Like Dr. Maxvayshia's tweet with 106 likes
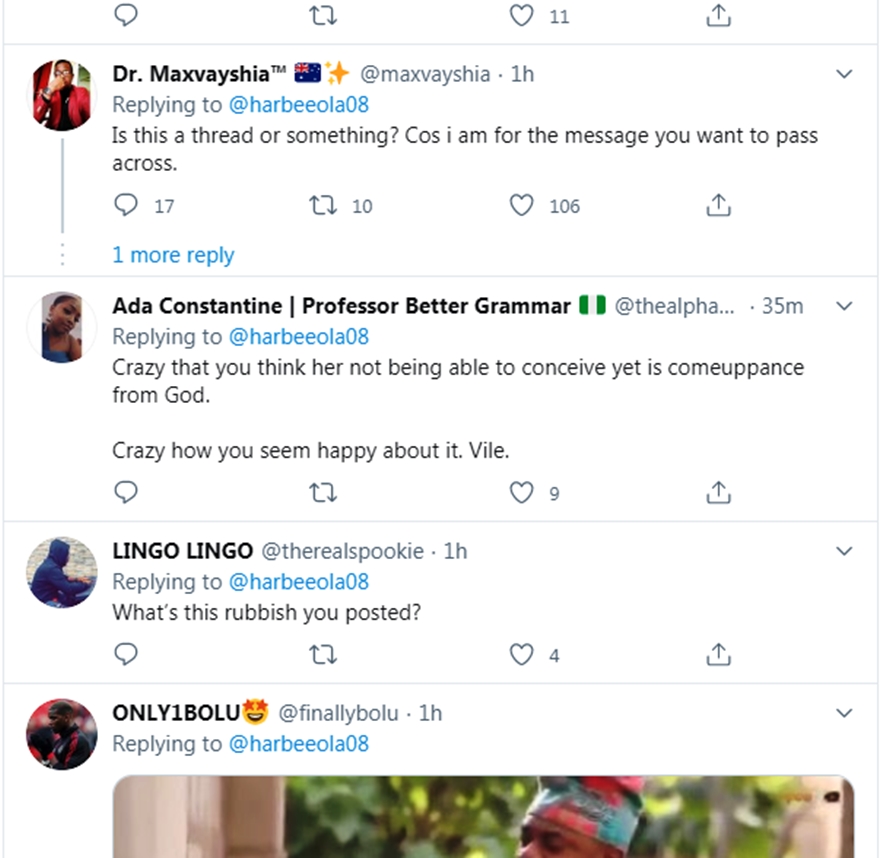 click(522, 206)
